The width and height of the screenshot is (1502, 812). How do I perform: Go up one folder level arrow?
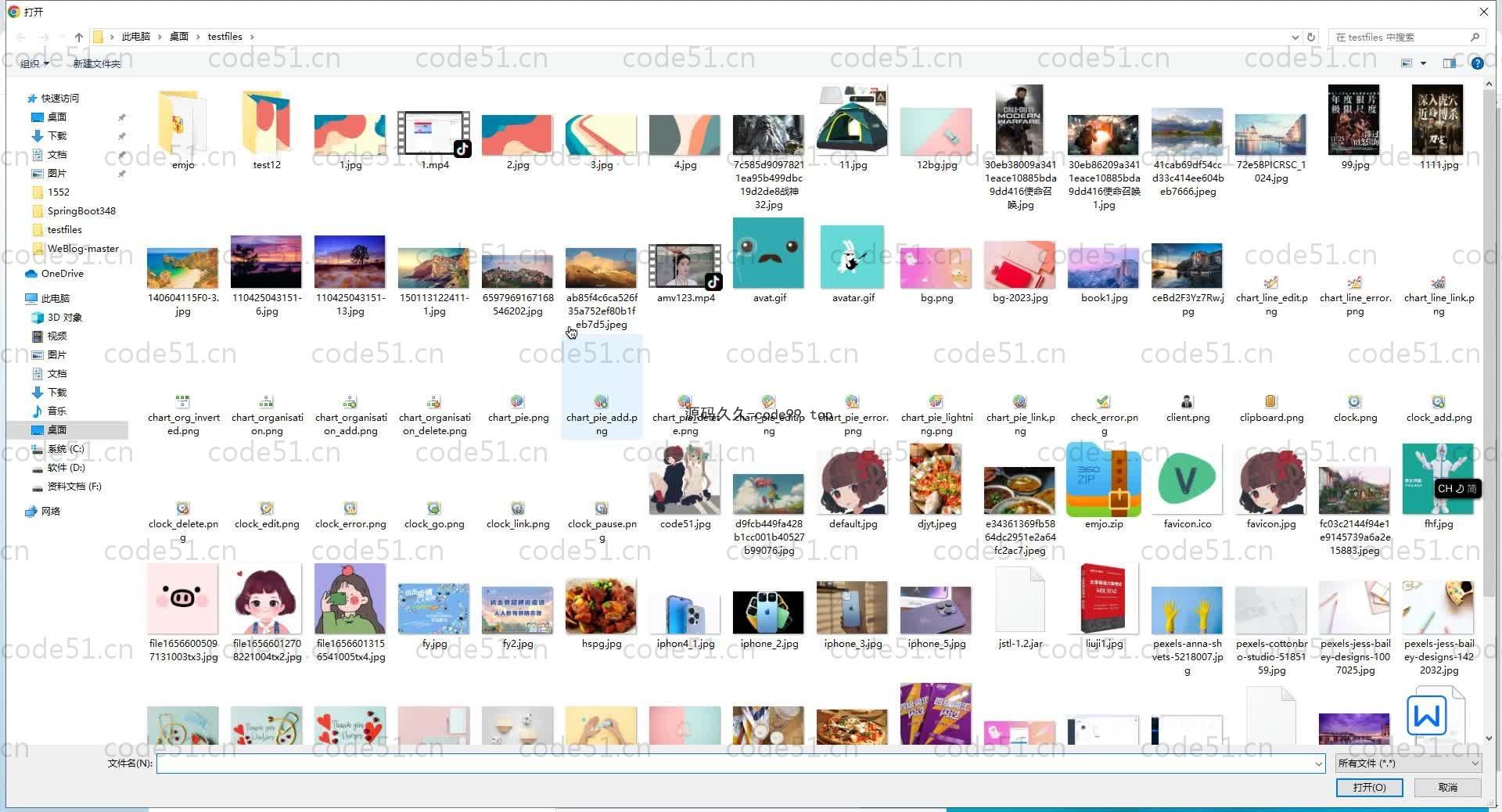coord(79,37)
